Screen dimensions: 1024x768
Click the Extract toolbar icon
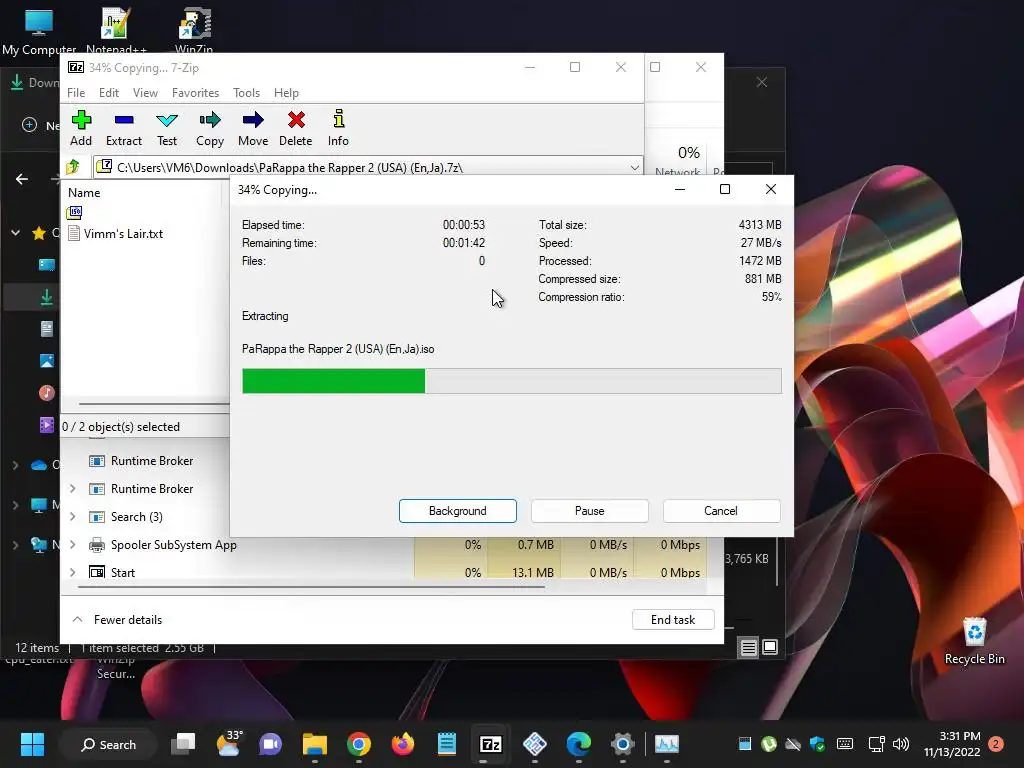[x=123, y=128]
